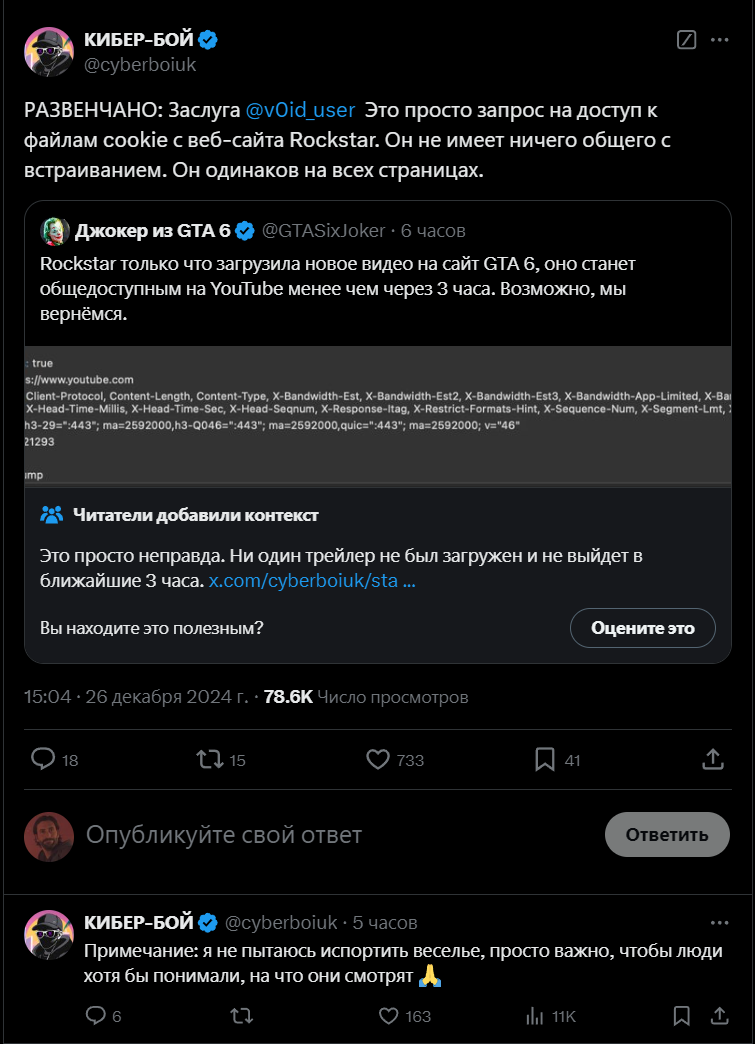Like the main post with 733 likes
This screenshot has width=755, height=1044.
(x=377, y=759)
